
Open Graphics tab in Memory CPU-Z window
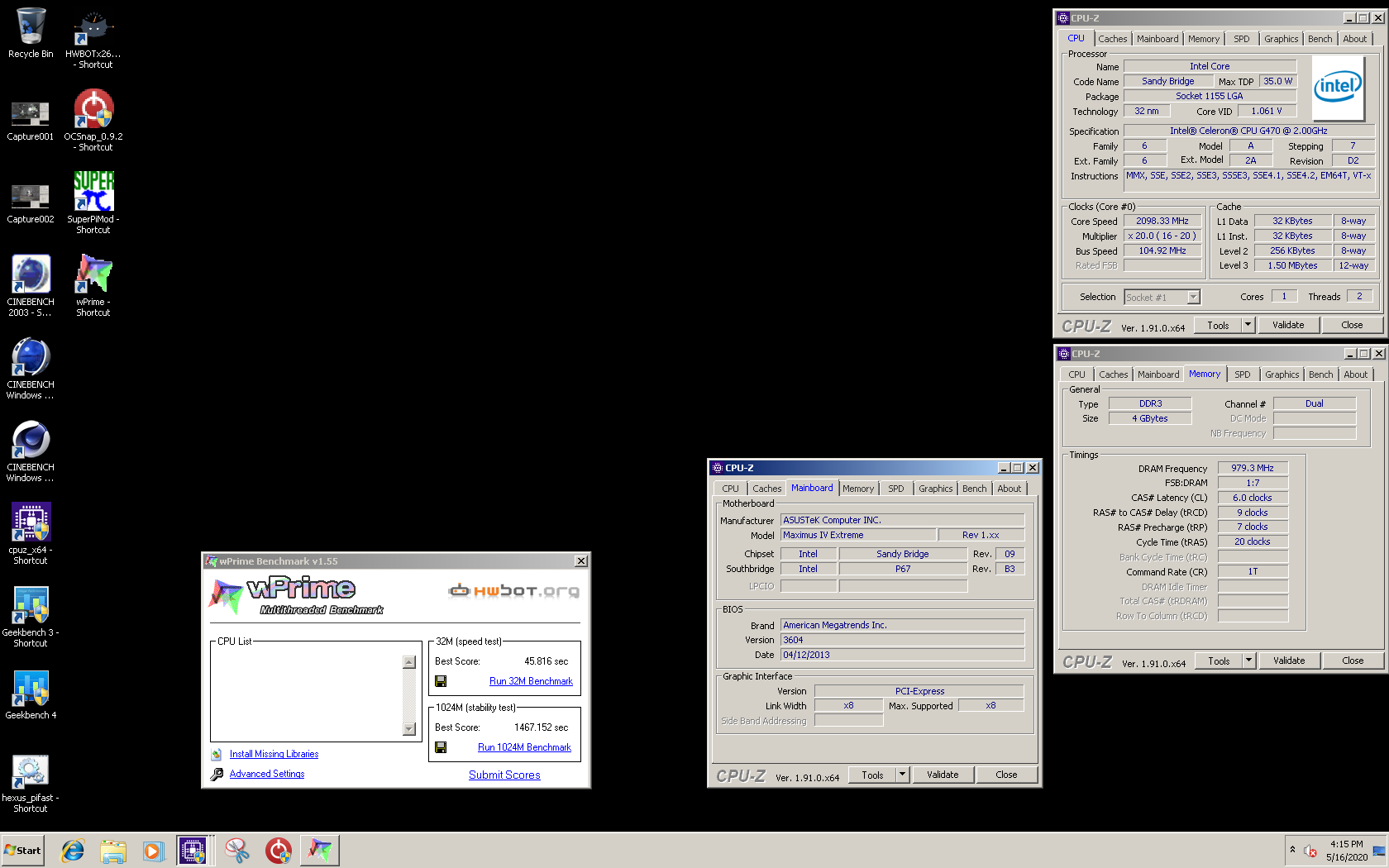[x=1282, y=374]
